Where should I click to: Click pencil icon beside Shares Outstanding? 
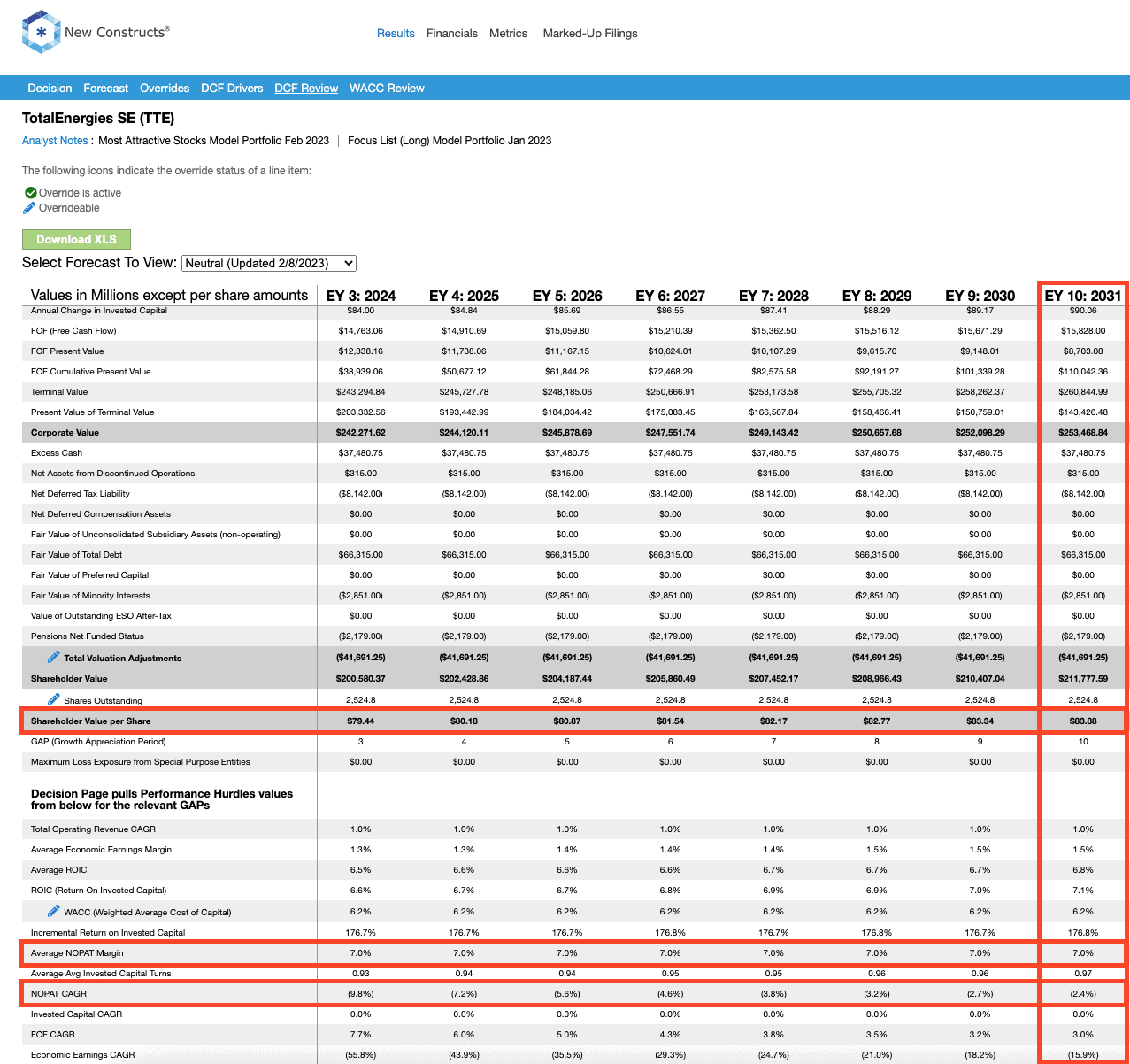pos(53,699)
